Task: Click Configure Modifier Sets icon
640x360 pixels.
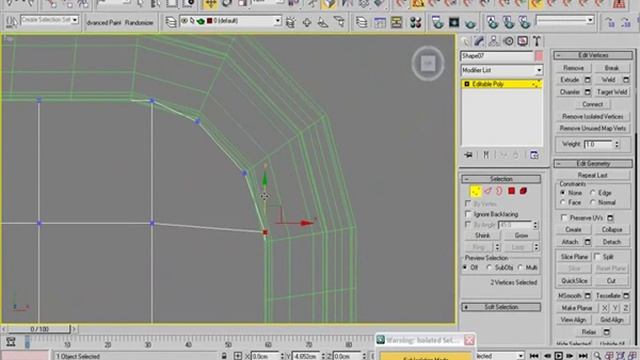Action: point(534,155)
